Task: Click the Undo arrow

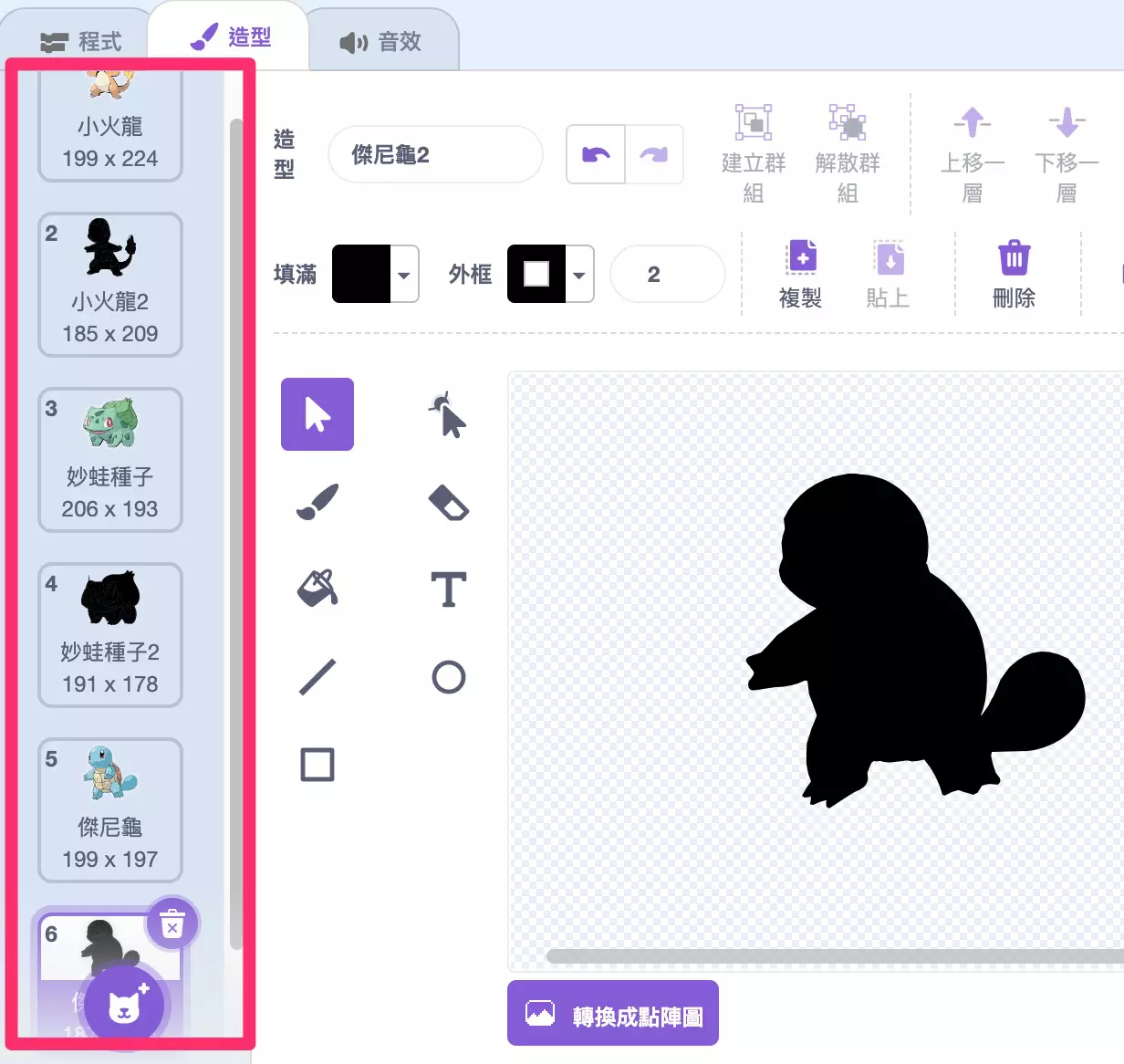Action: pyautogui.click(x=595, y=154)
